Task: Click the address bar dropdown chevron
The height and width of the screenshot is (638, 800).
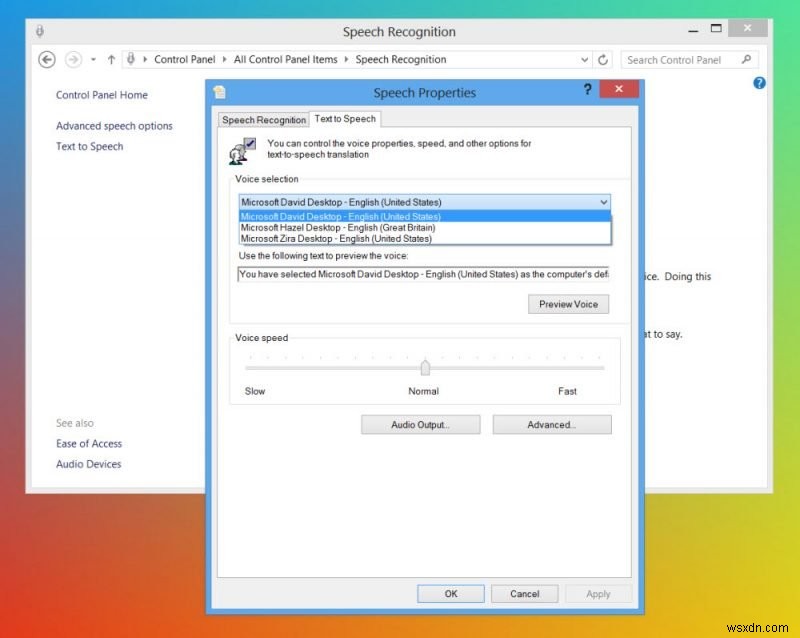Action: coord(584,59)
